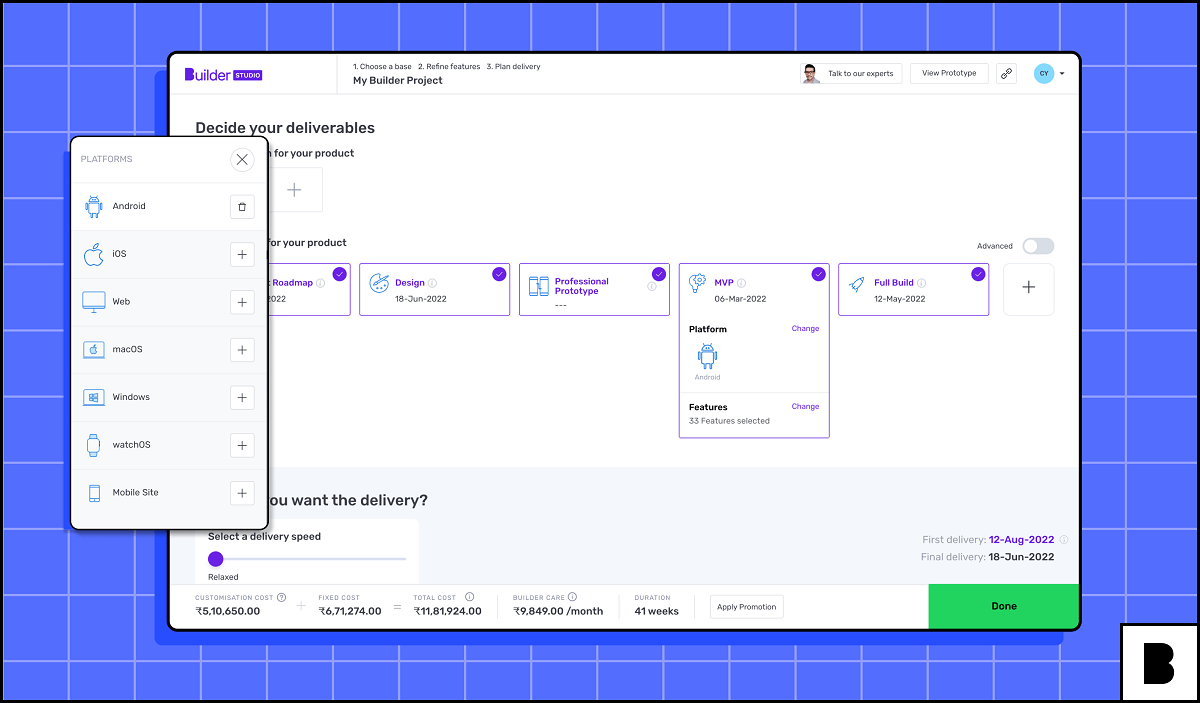Click the 41 weeks duration value

coord(657,611)
